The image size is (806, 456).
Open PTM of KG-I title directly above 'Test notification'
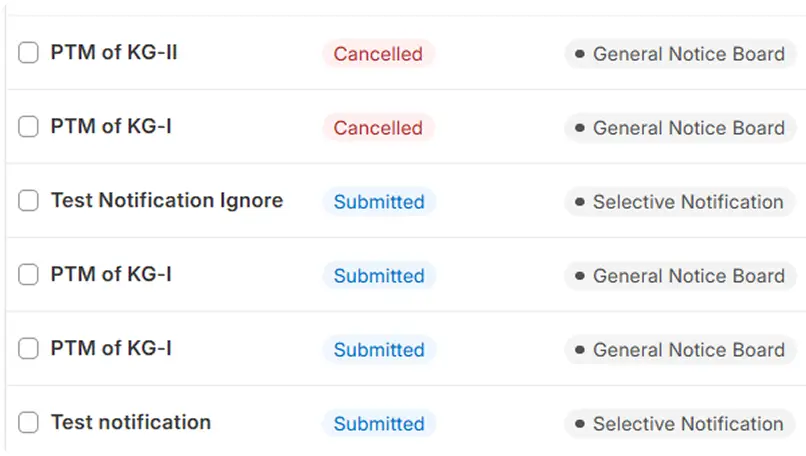[111, 349]
